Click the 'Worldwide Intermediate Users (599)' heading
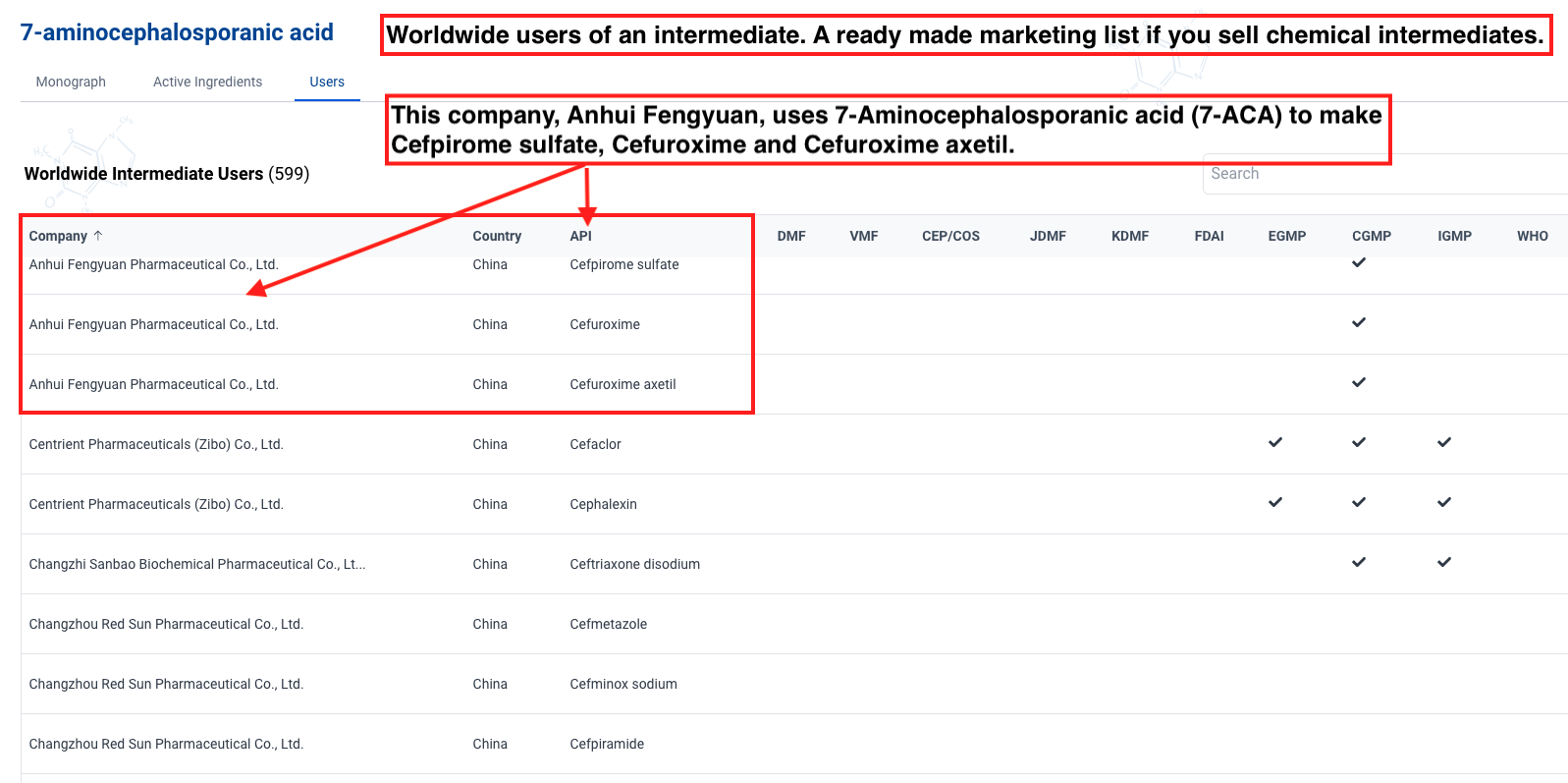This screenshot has height=783, width=1568. [x=167, y=174]
